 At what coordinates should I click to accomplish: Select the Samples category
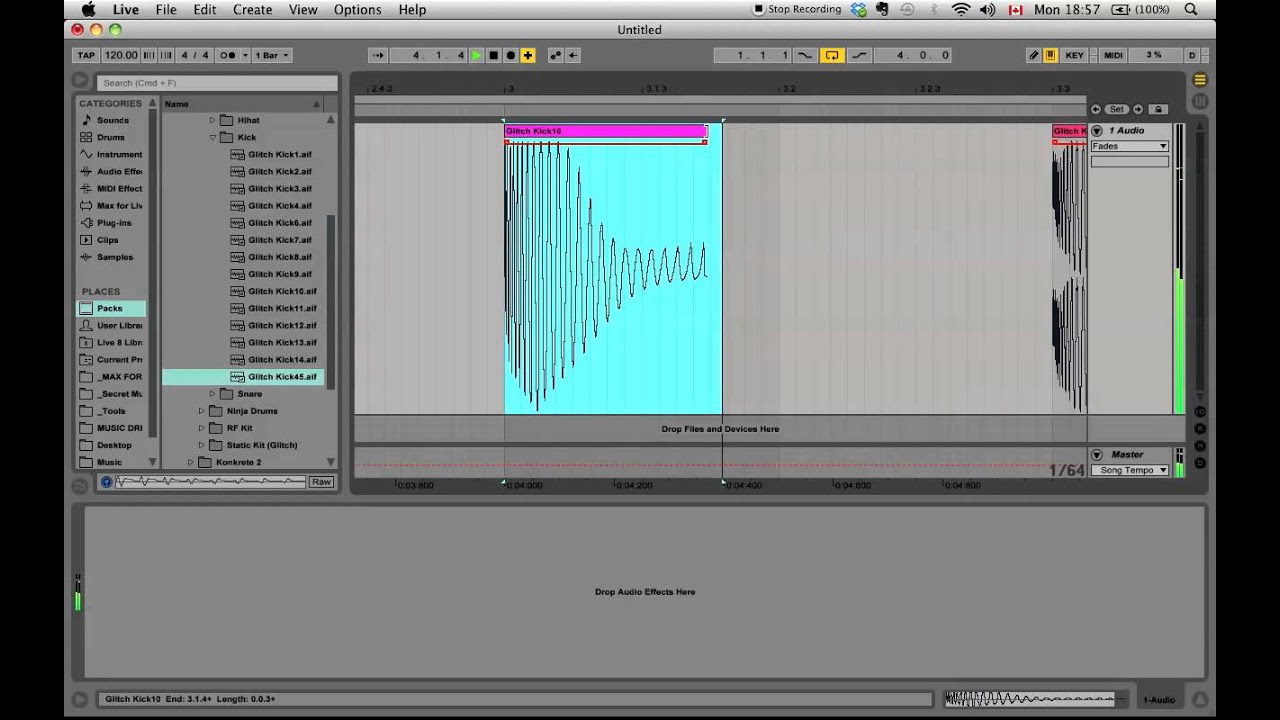coord(112,257)
